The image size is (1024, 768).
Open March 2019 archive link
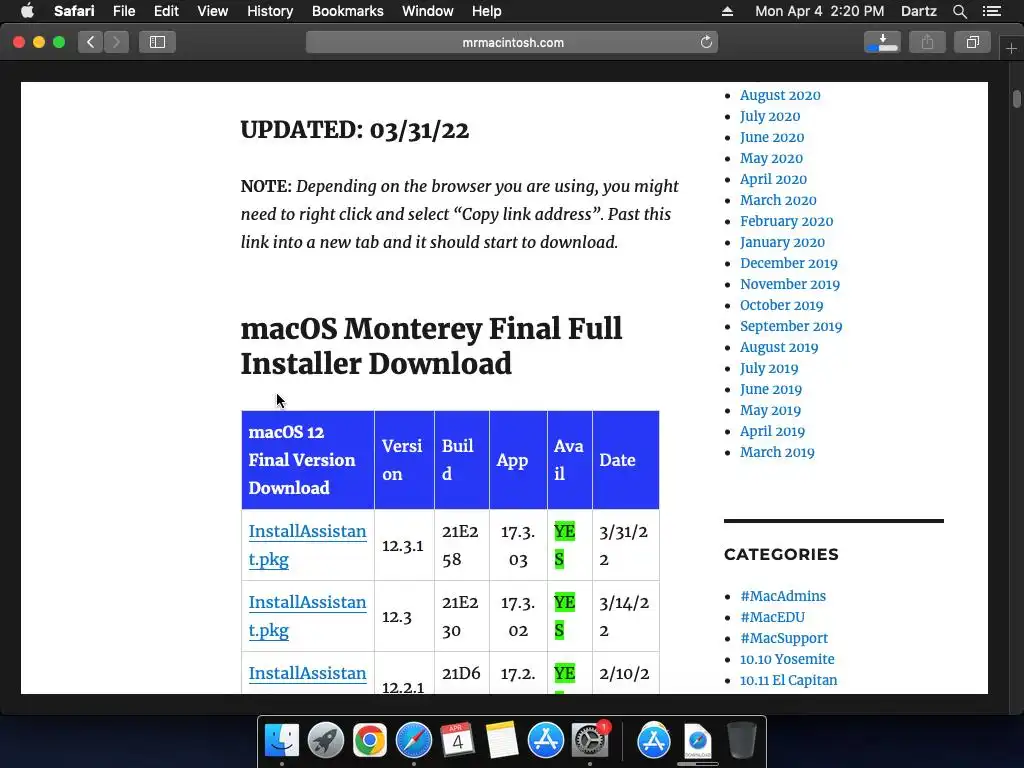[x=777, y=452]
